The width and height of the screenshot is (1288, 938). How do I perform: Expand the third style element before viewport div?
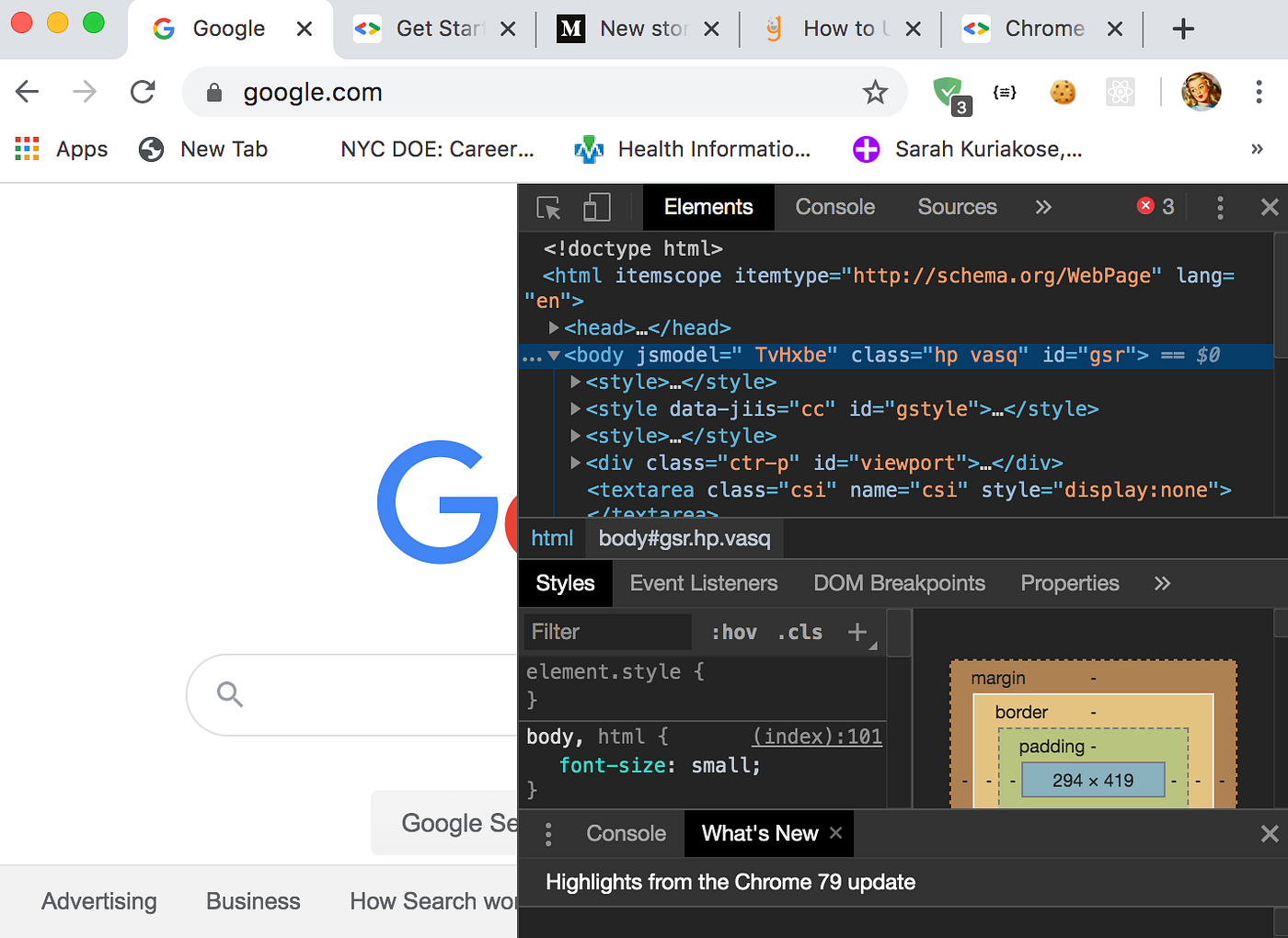tap(576, 436)
